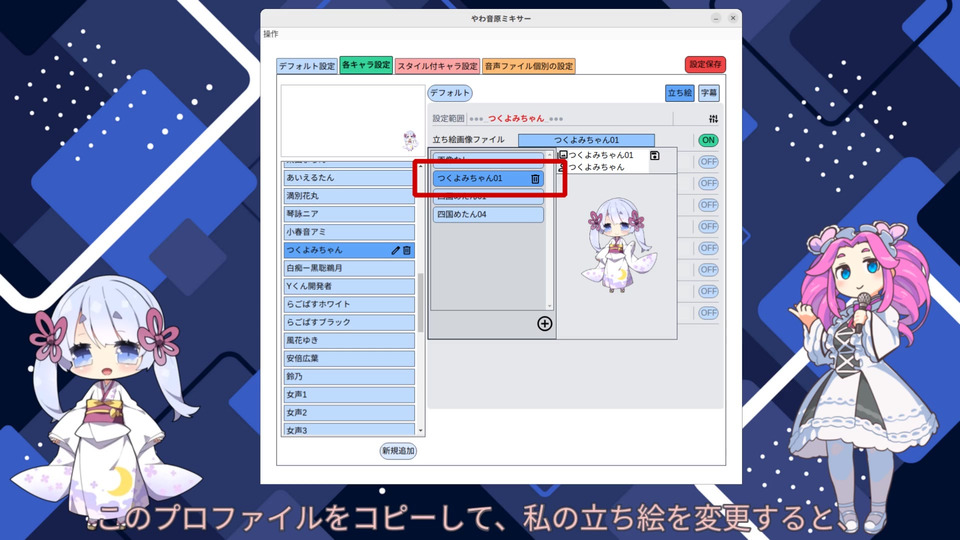Open the 操作 menu
Screen dimensions: 960x540
(271, 34)
